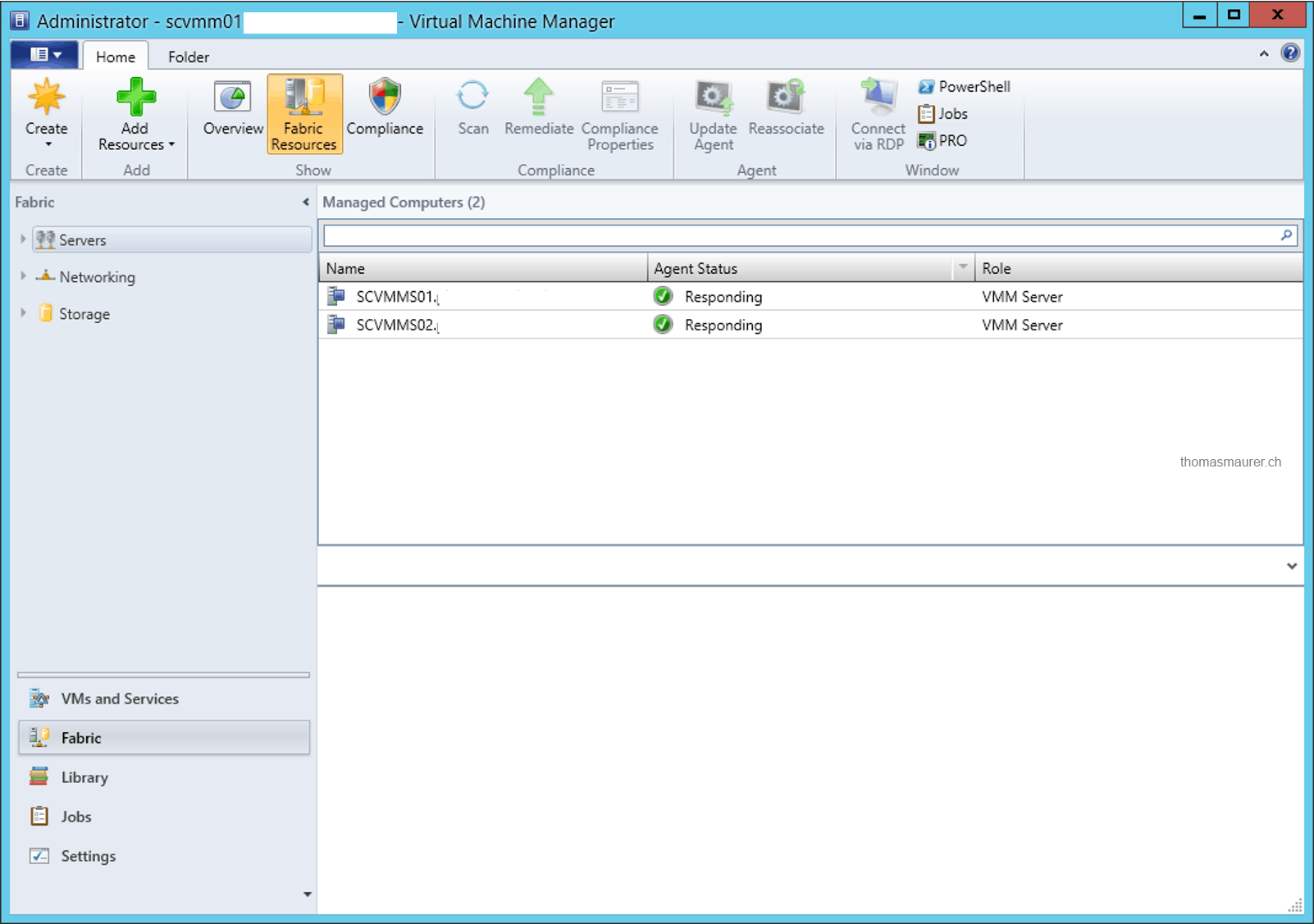The height and width of the screenshot is (924, 1314).
Task: Open the PRO window
Action: 942,140
